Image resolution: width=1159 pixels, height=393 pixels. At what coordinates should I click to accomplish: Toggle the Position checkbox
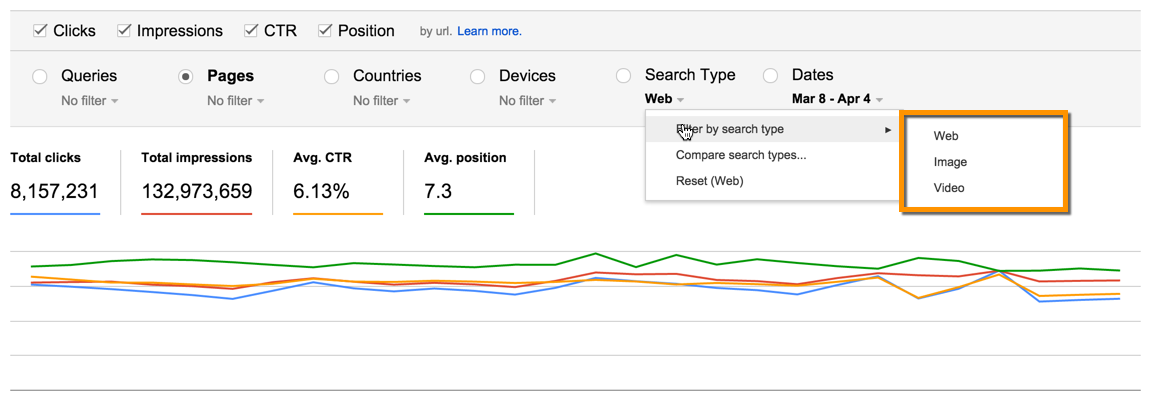pyautogui.click(x=325, y=31)
